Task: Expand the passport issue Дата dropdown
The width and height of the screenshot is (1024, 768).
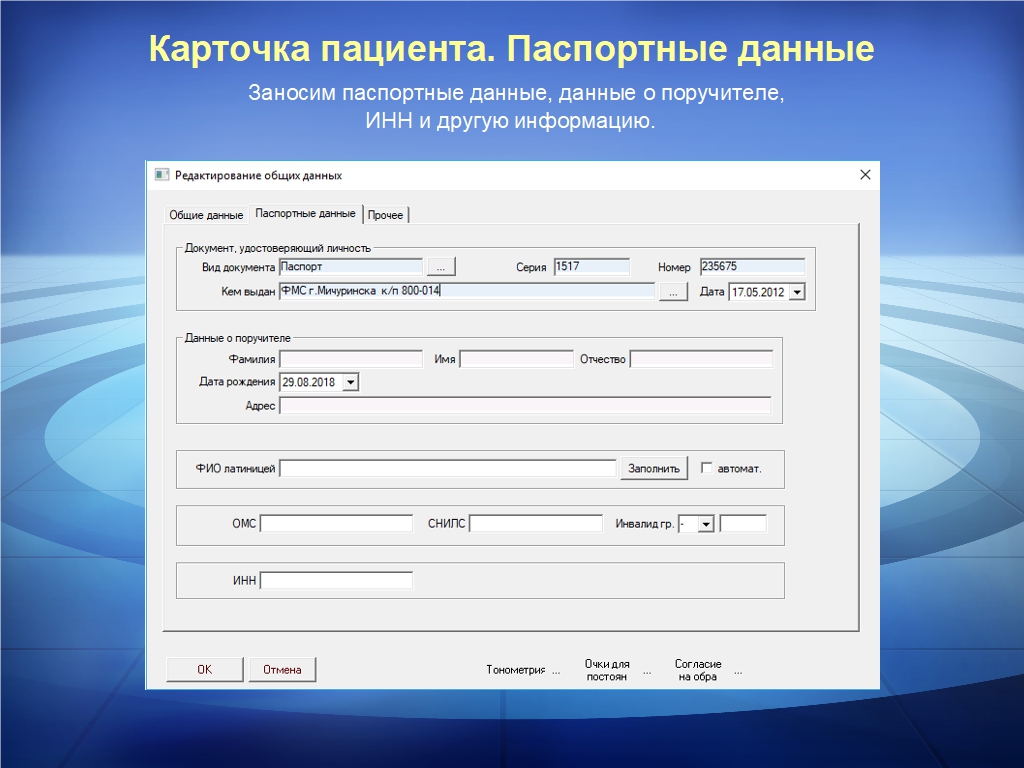Action: tap(797, 292)
